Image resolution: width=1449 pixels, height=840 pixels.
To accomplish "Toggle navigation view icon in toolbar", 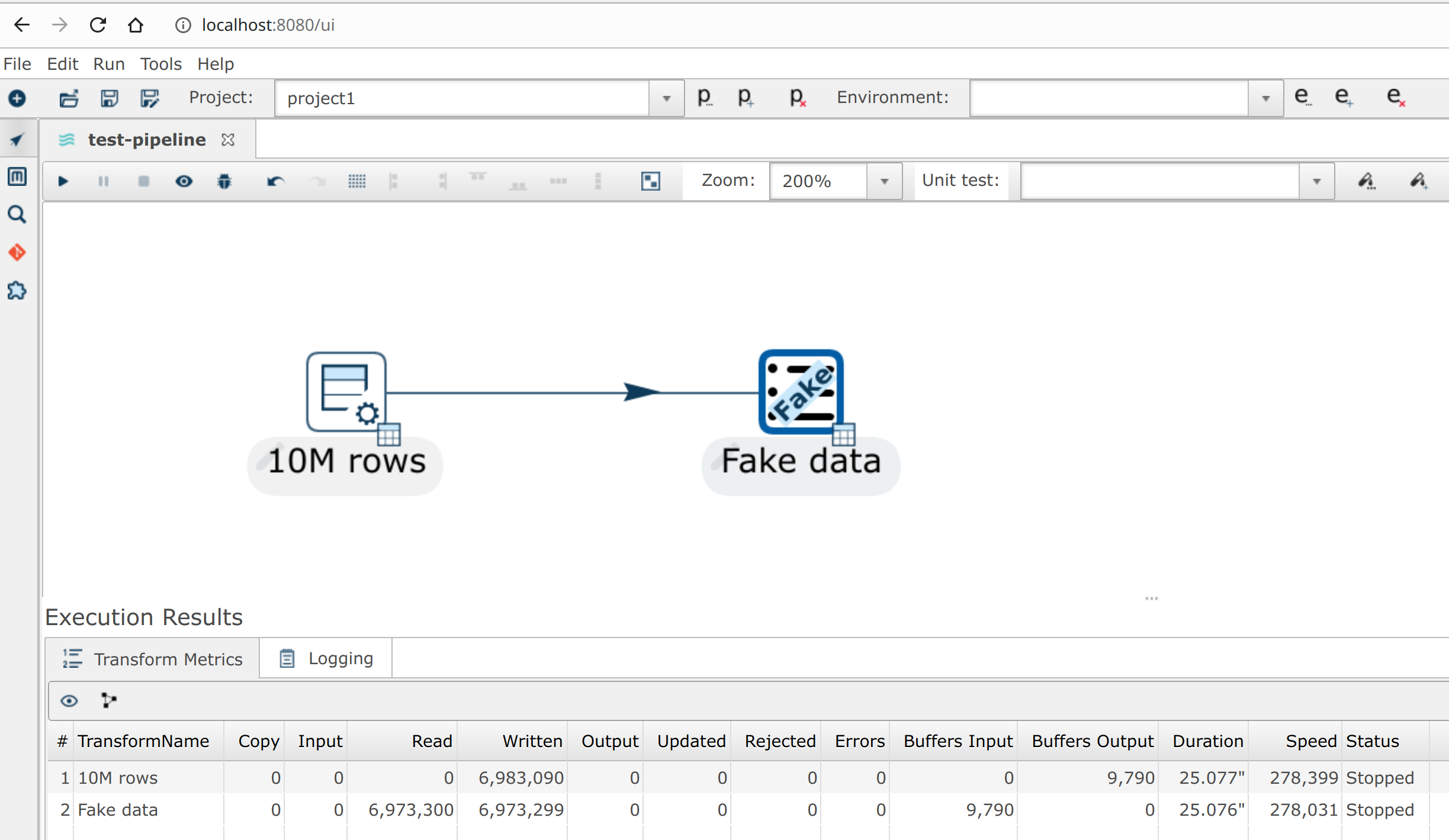I will coord(650,181).
